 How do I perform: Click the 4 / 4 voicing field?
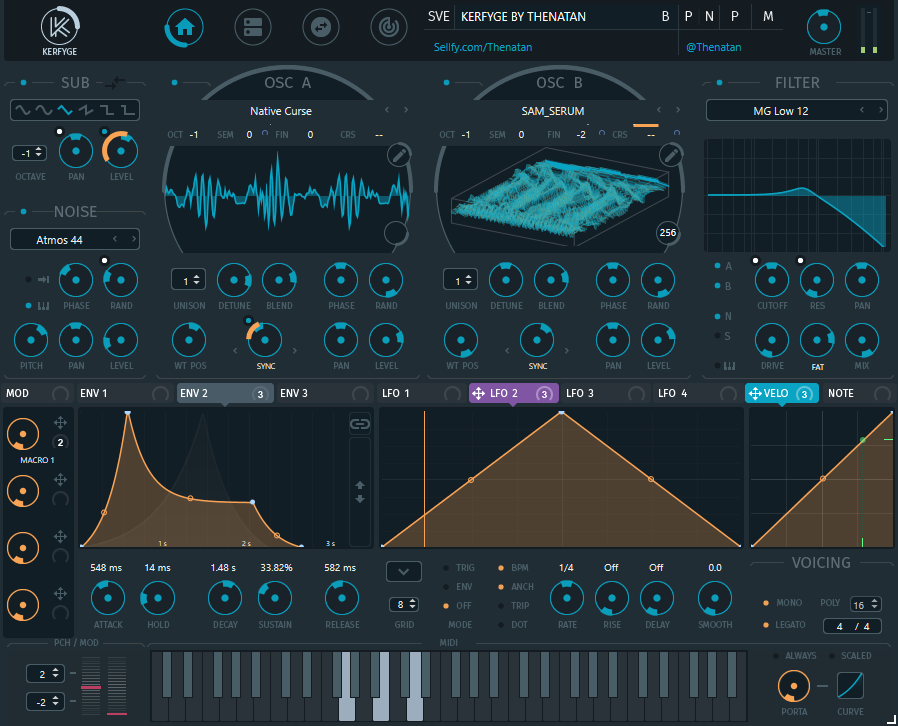tap(852, 626)
